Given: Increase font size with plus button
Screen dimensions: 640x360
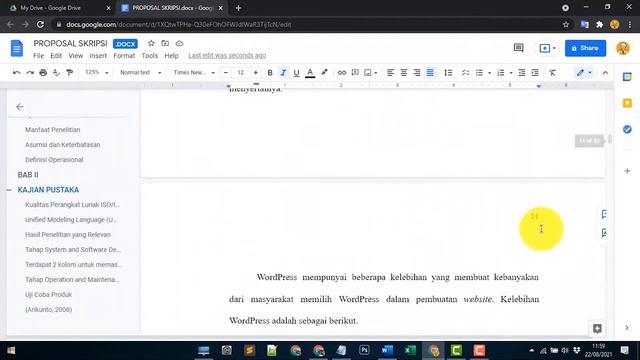Looking at the screenshot, I should [256, 73].
